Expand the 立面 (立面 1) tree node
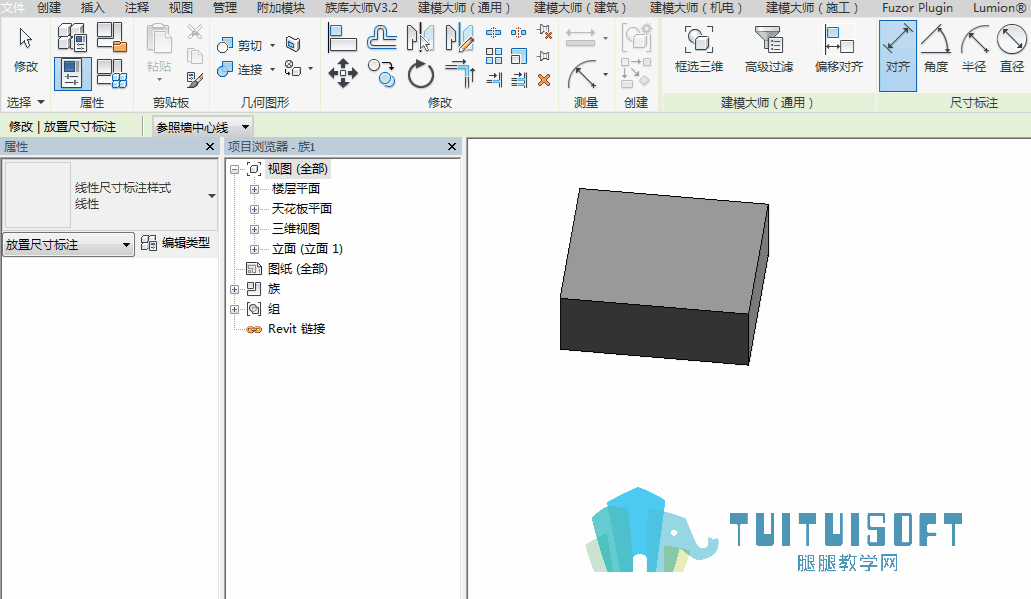Screen dimensions: 1031x599 [254, 249]
